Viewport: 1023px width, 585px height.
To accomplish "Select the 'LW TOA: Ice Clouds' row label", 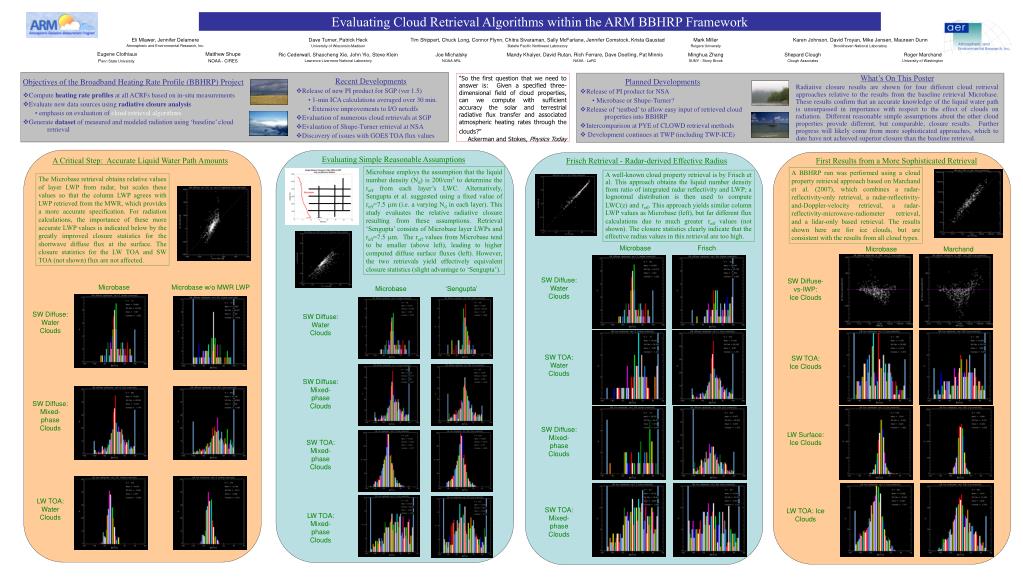I will point(805,515).
